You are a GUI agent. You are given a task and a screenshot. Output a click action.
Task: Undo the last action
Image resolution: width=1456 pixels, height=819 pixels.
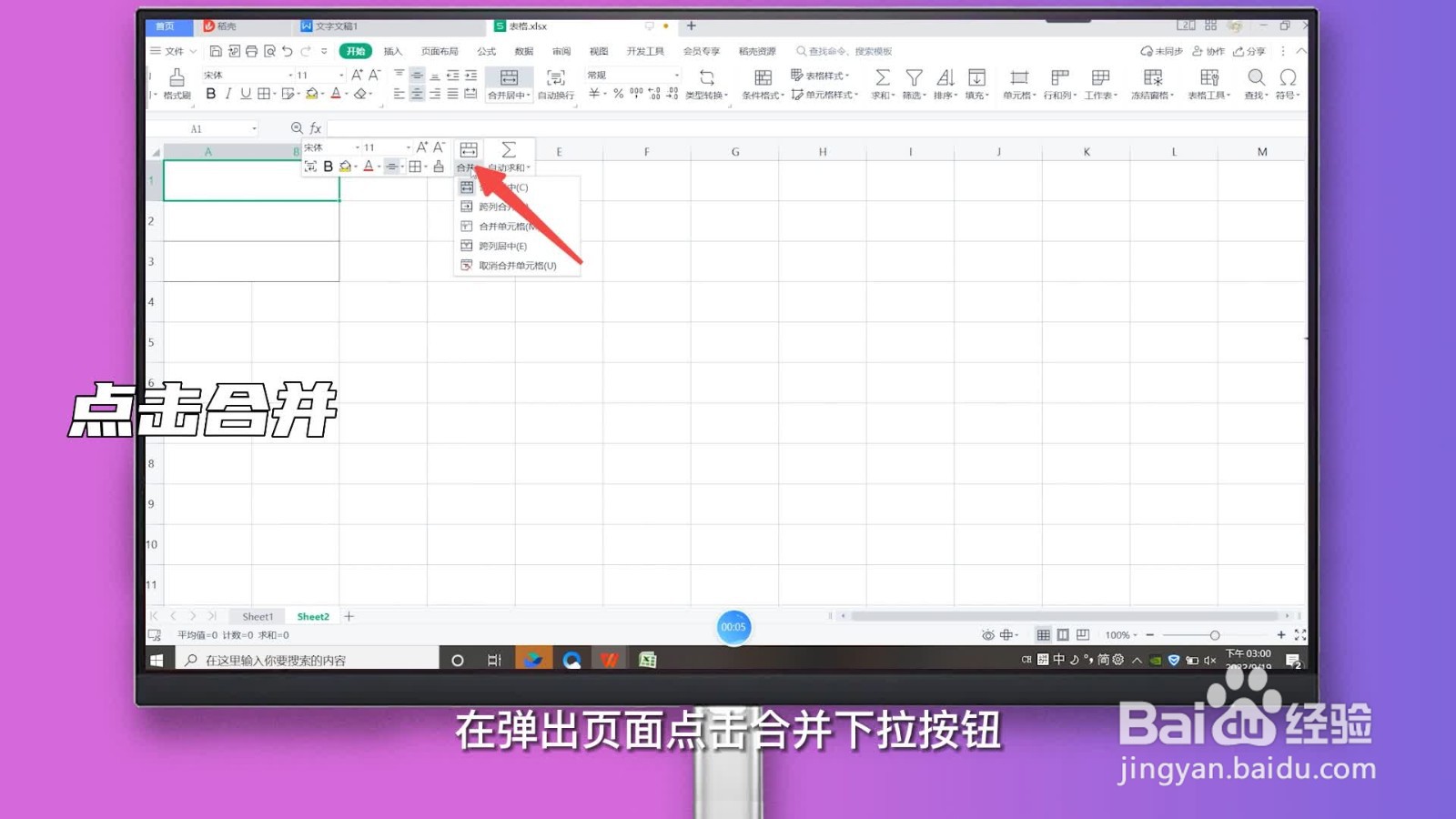click(x=288, y=51)
